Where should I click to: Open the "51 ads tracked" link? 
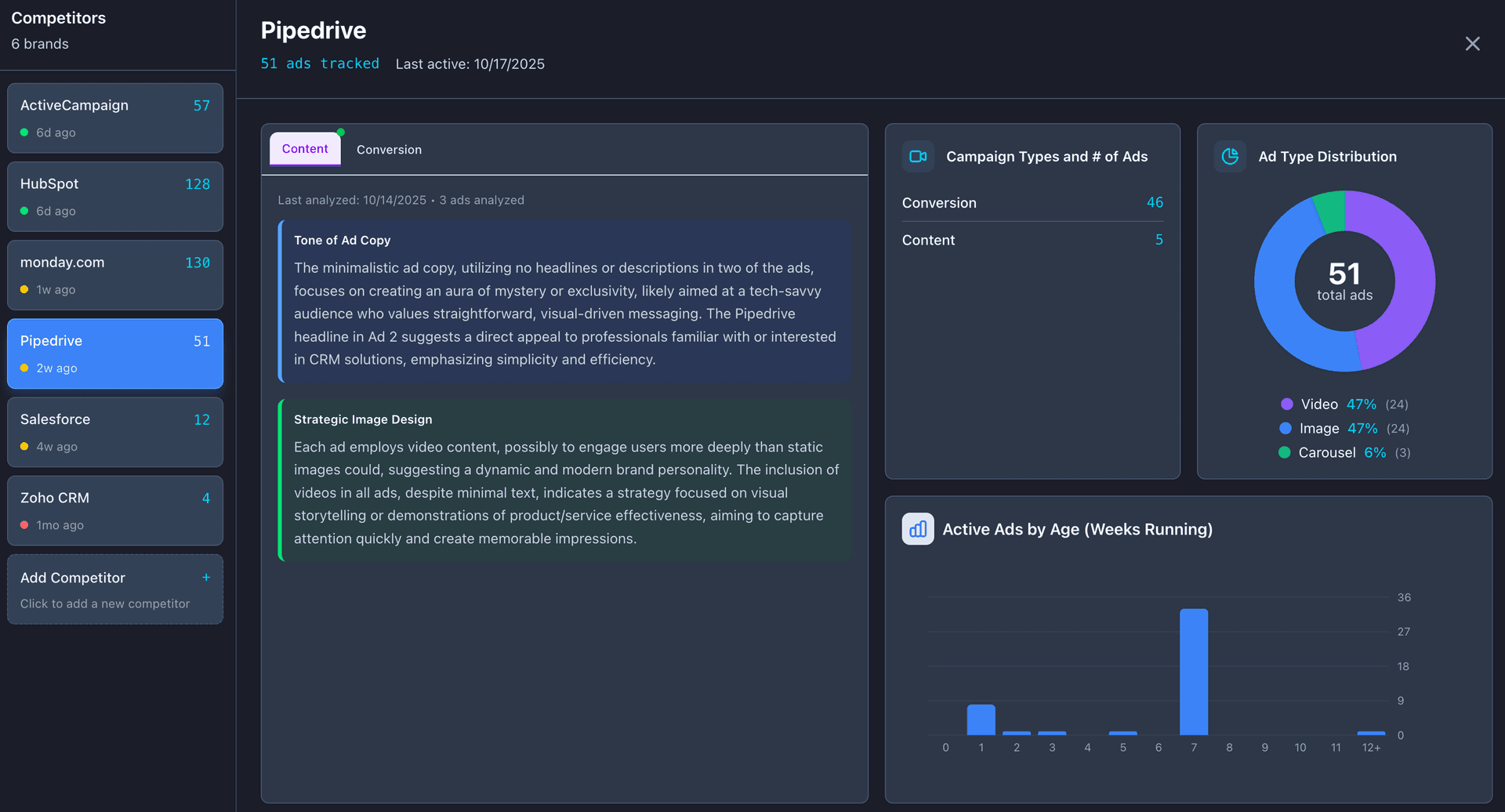(320, 63)
